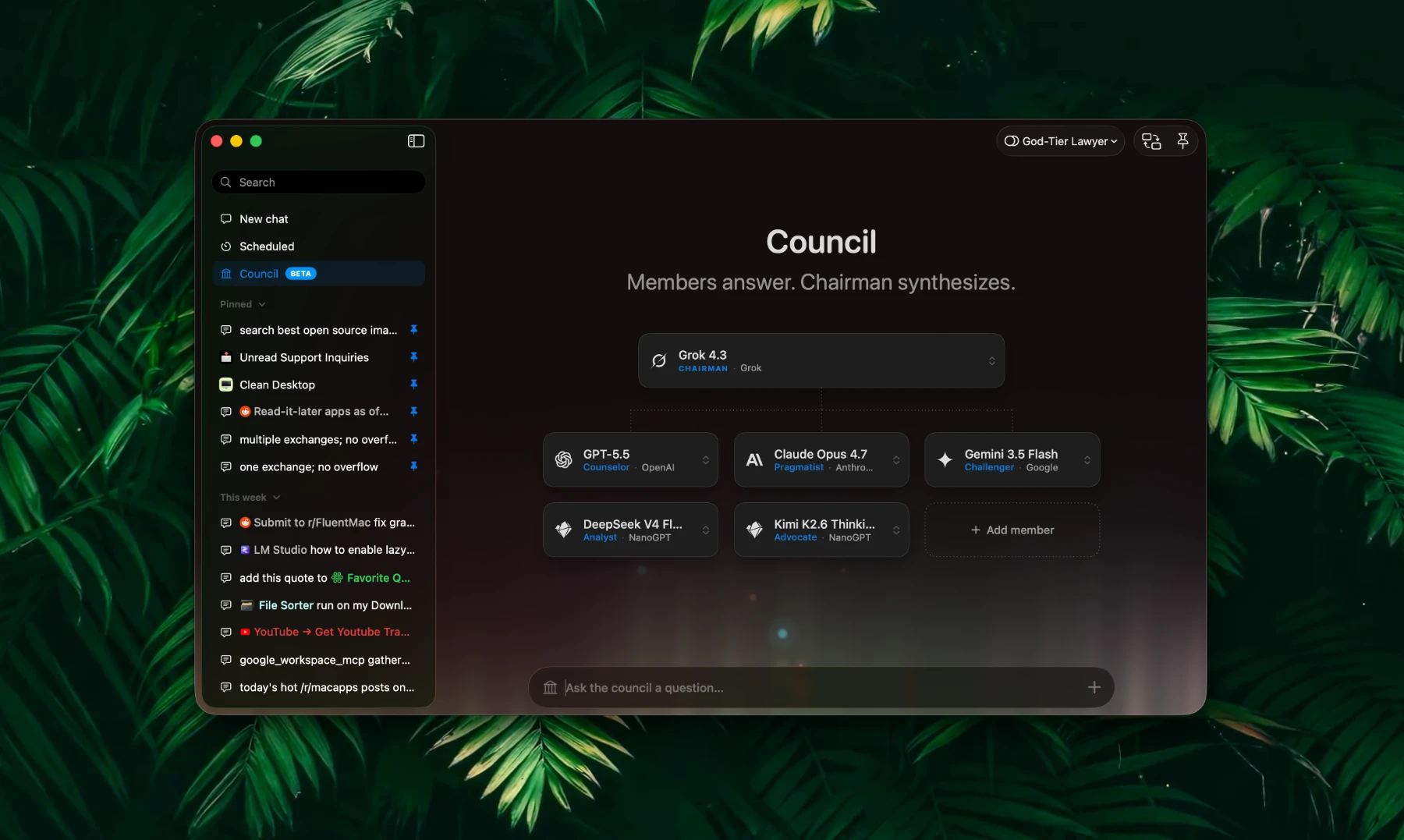Open 'google_workspace_mcp gather...' chat
Image resolution: width=1404 pixels, height=840 pixels.
tap(318, 660)
